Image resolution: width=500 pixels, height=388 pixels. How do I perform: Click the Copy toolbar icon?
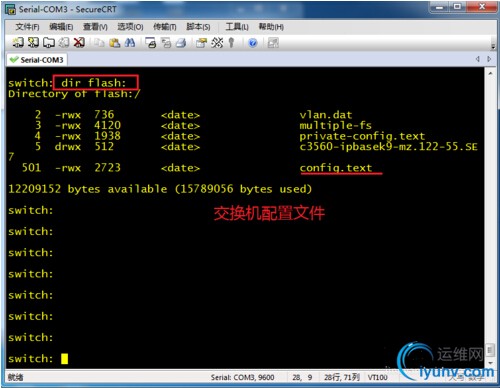(99, 42)
